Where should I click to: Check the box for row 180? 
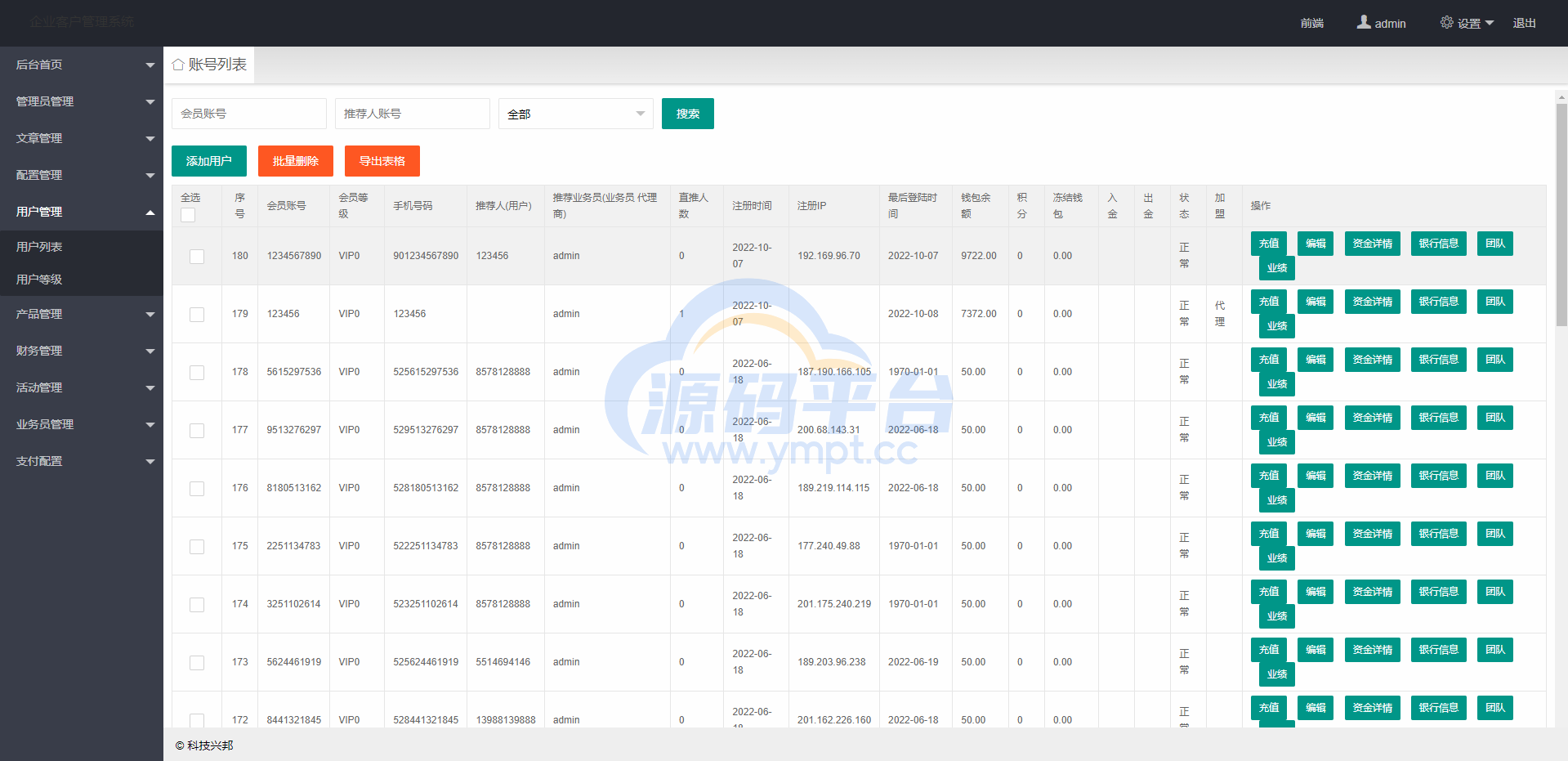197,257
